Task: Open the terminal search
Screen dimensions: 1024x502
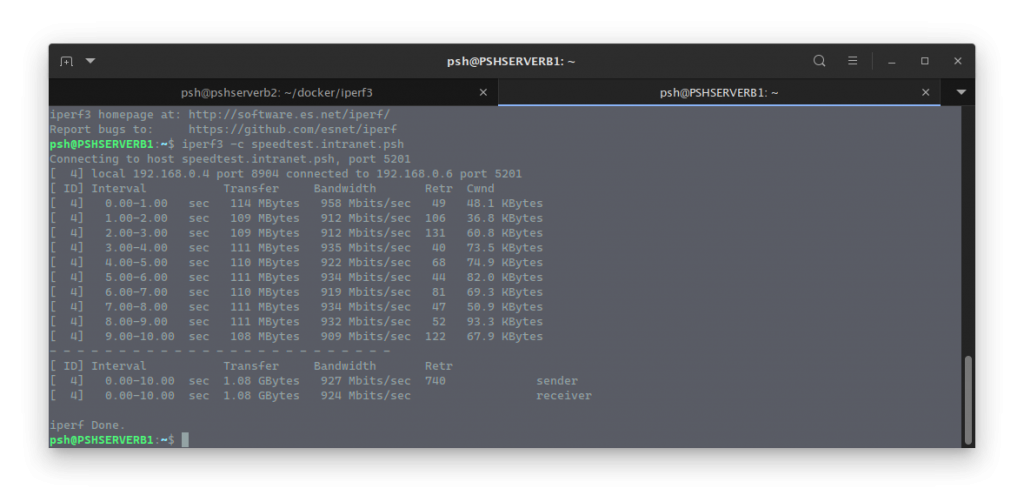Action: click(x=819, y=61)
